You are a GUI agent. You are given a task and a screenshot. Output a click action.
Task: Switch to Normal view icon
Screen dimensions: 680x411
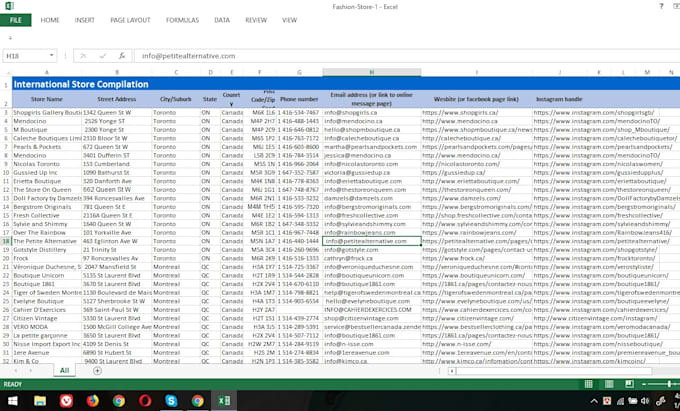tap(588, 384)
